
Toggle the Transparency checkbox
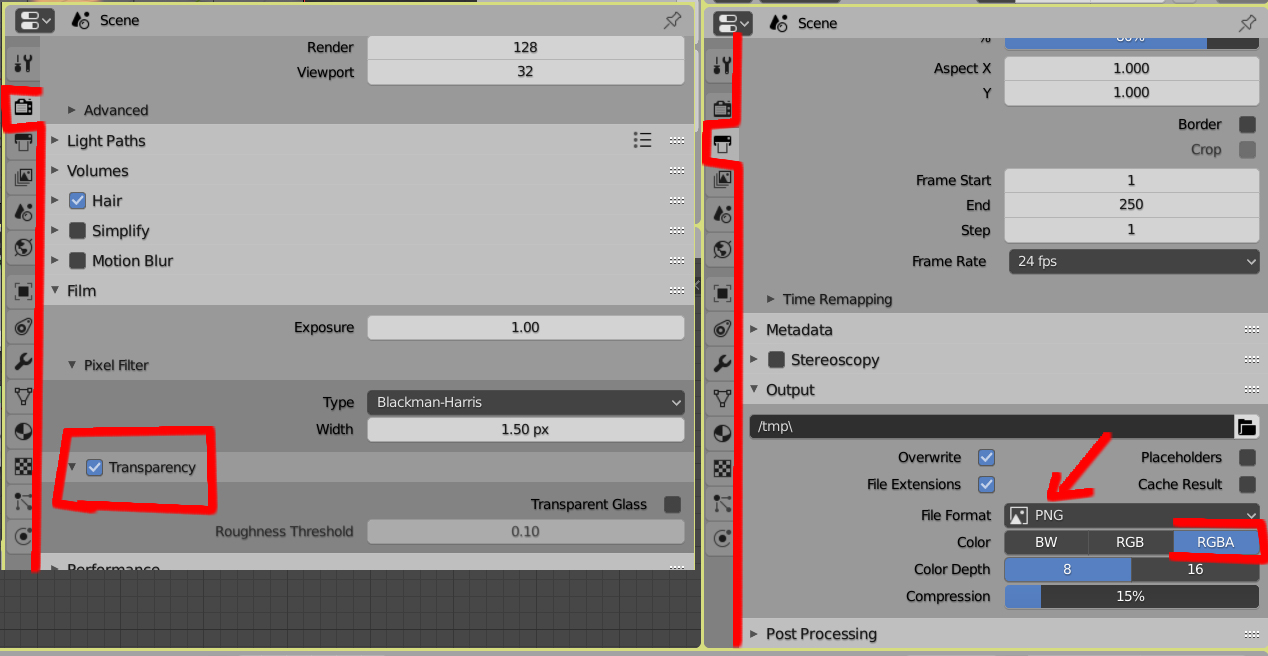(x=95, y=467)
